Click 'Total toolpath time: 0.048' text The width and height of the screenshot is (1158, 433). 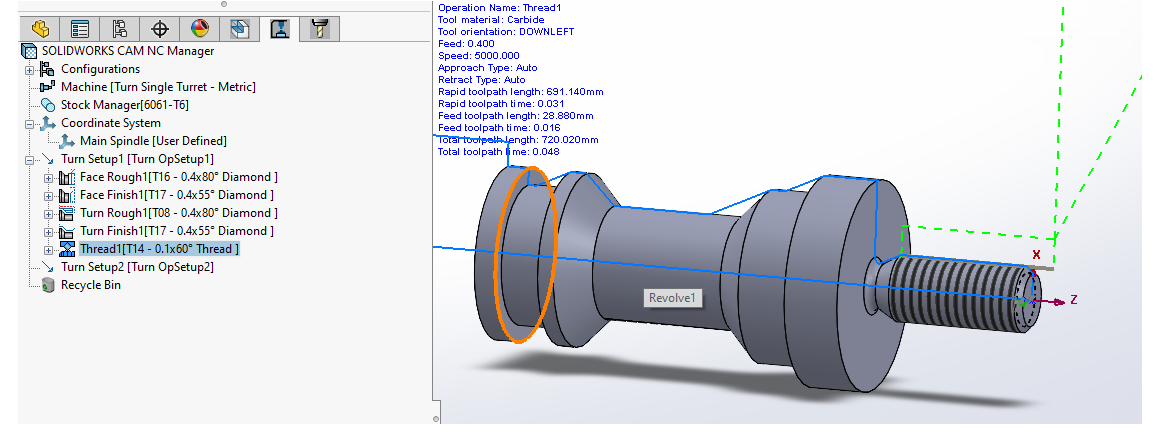coord(499,151)
